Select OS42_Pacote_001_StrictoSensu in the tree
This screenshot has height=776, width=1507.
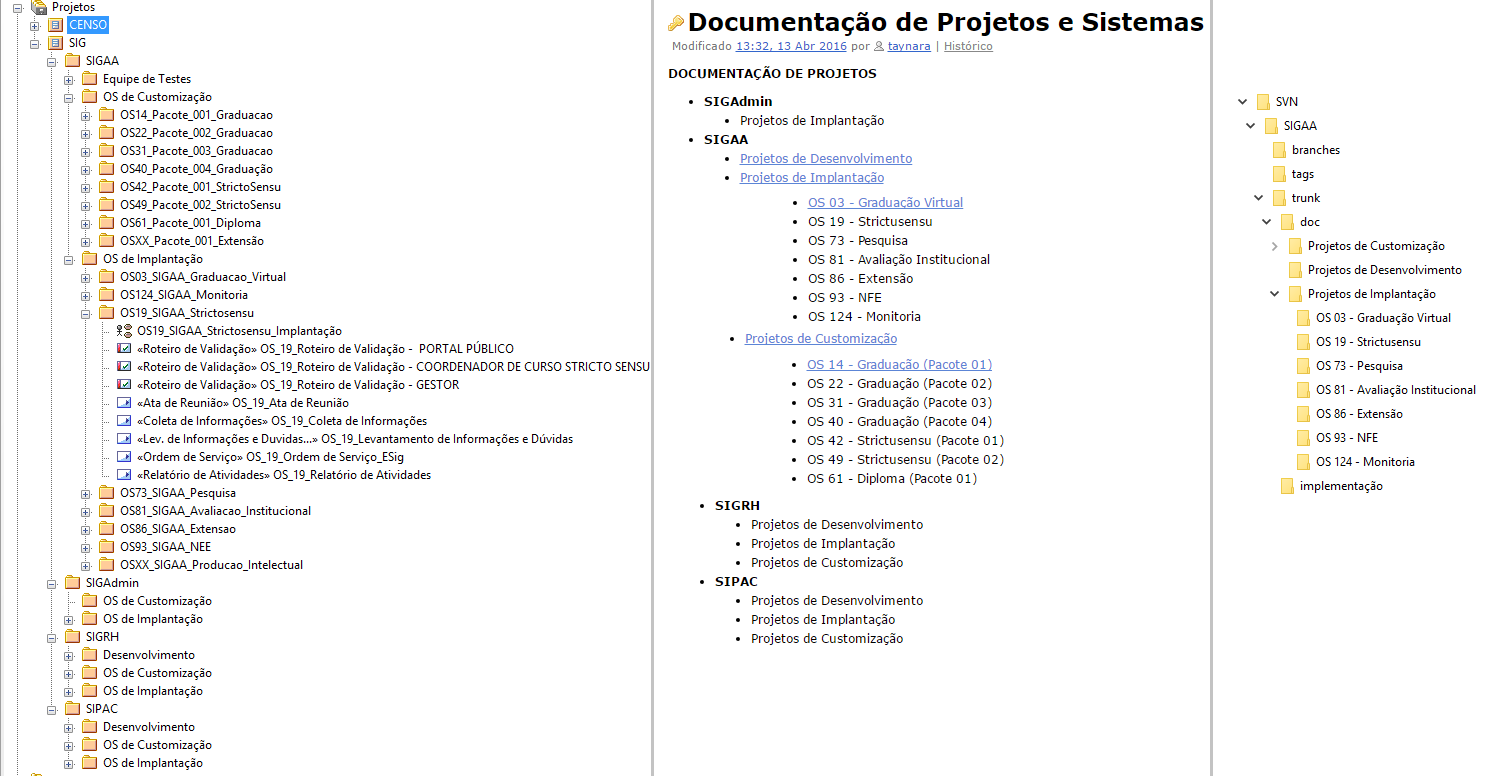click(200, 187)
